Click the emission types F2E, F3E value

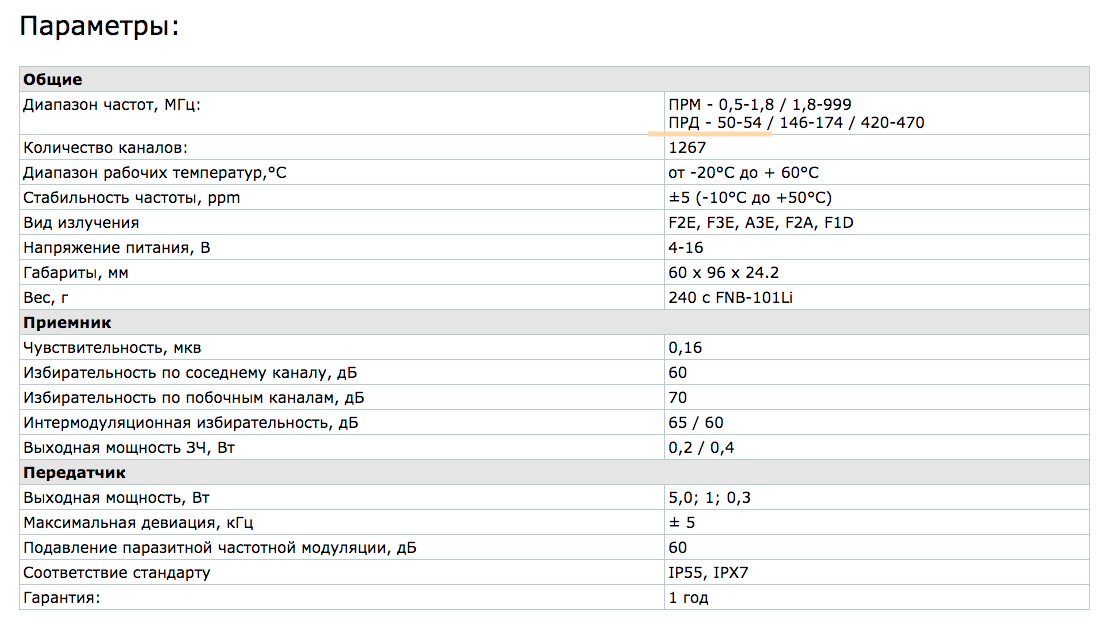pos(761,222)
